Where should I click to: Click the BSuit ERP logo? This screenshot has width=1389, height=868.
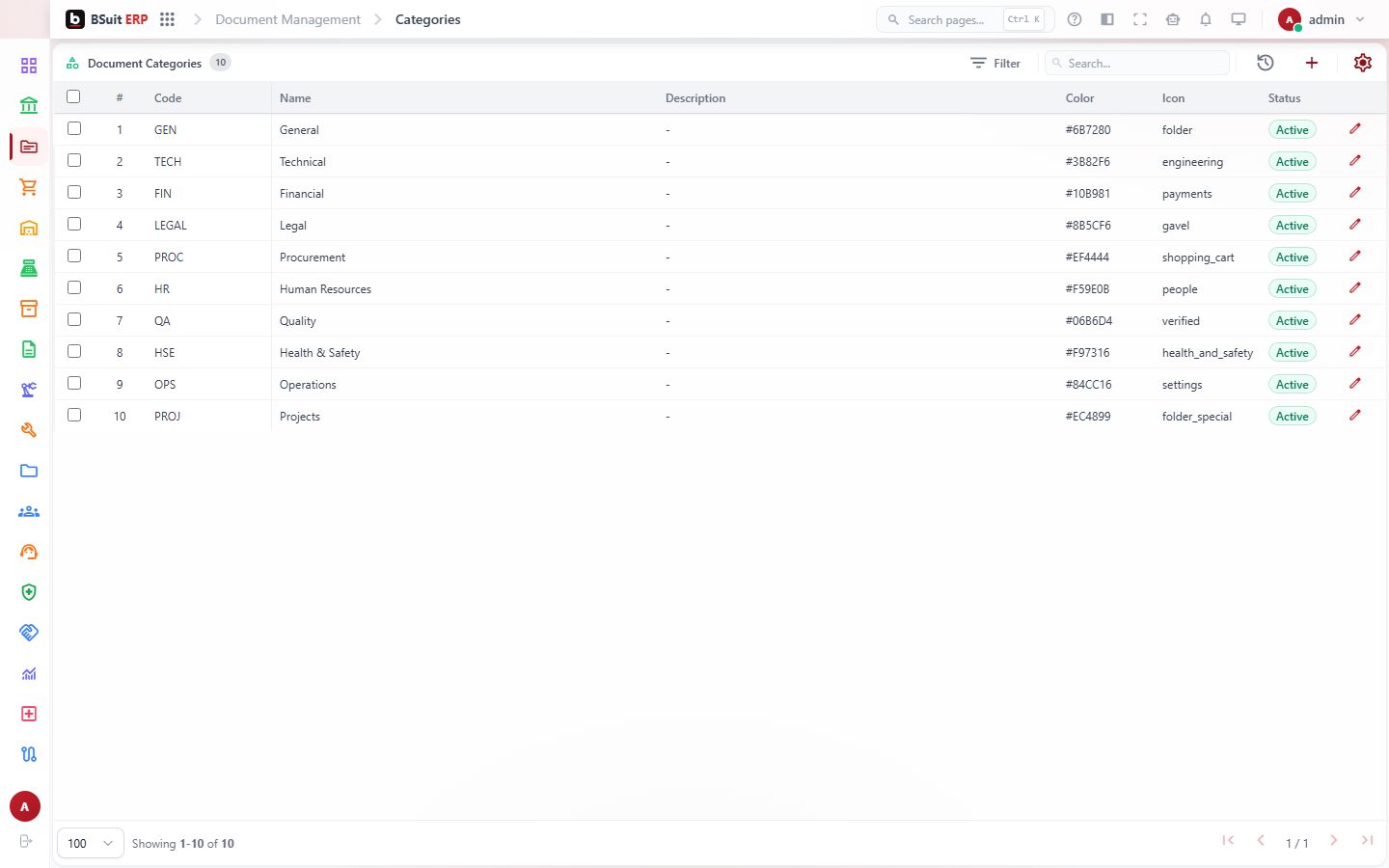106,19
